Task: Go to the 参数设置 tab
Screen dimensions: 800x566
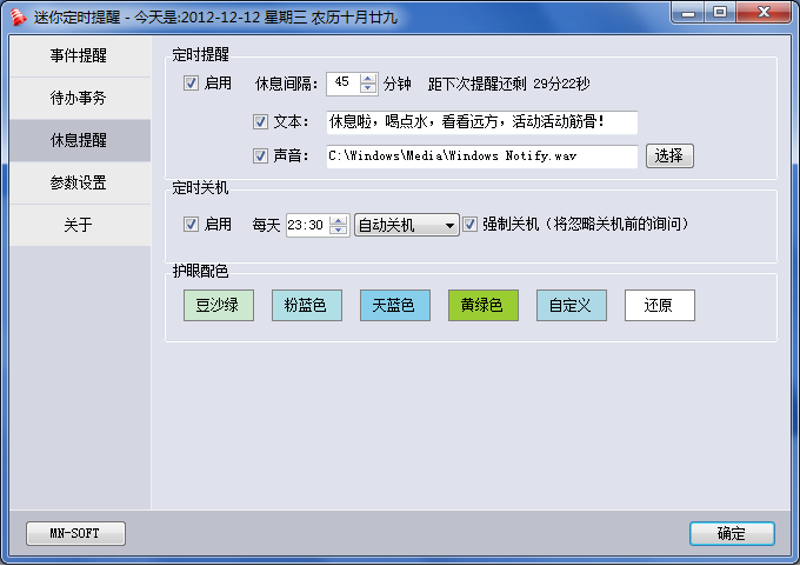Action: point(80,183)
